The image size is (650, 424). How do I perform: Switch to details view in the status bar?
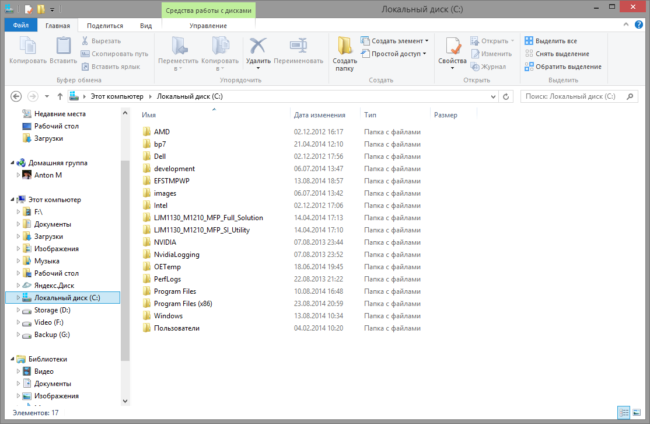pos(623,412)
